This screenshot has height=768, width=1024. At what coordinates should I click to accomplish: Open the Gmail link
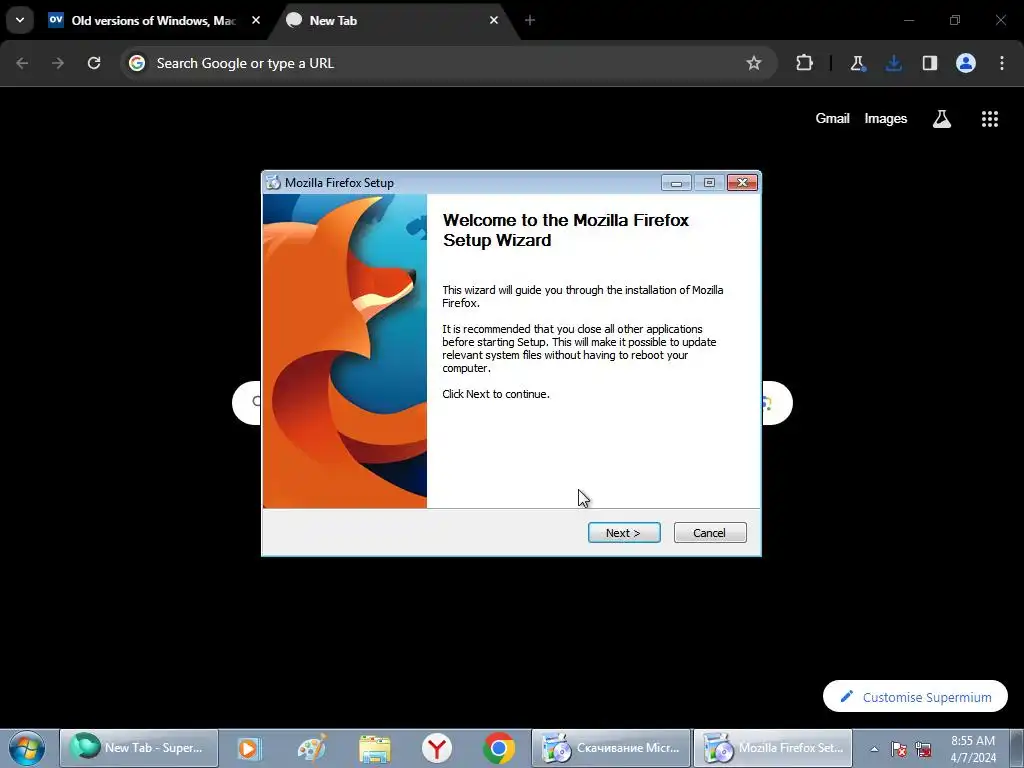tap(832, 119)
